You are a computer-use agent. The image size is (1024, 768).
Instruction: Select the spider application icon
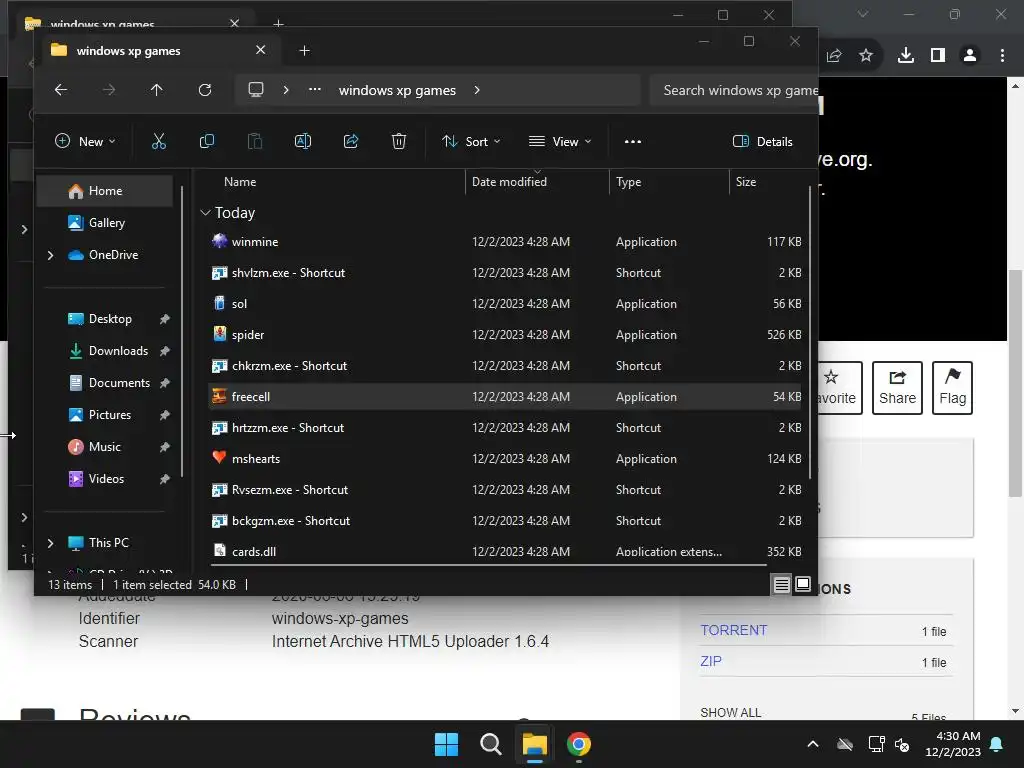pos(219,334)
